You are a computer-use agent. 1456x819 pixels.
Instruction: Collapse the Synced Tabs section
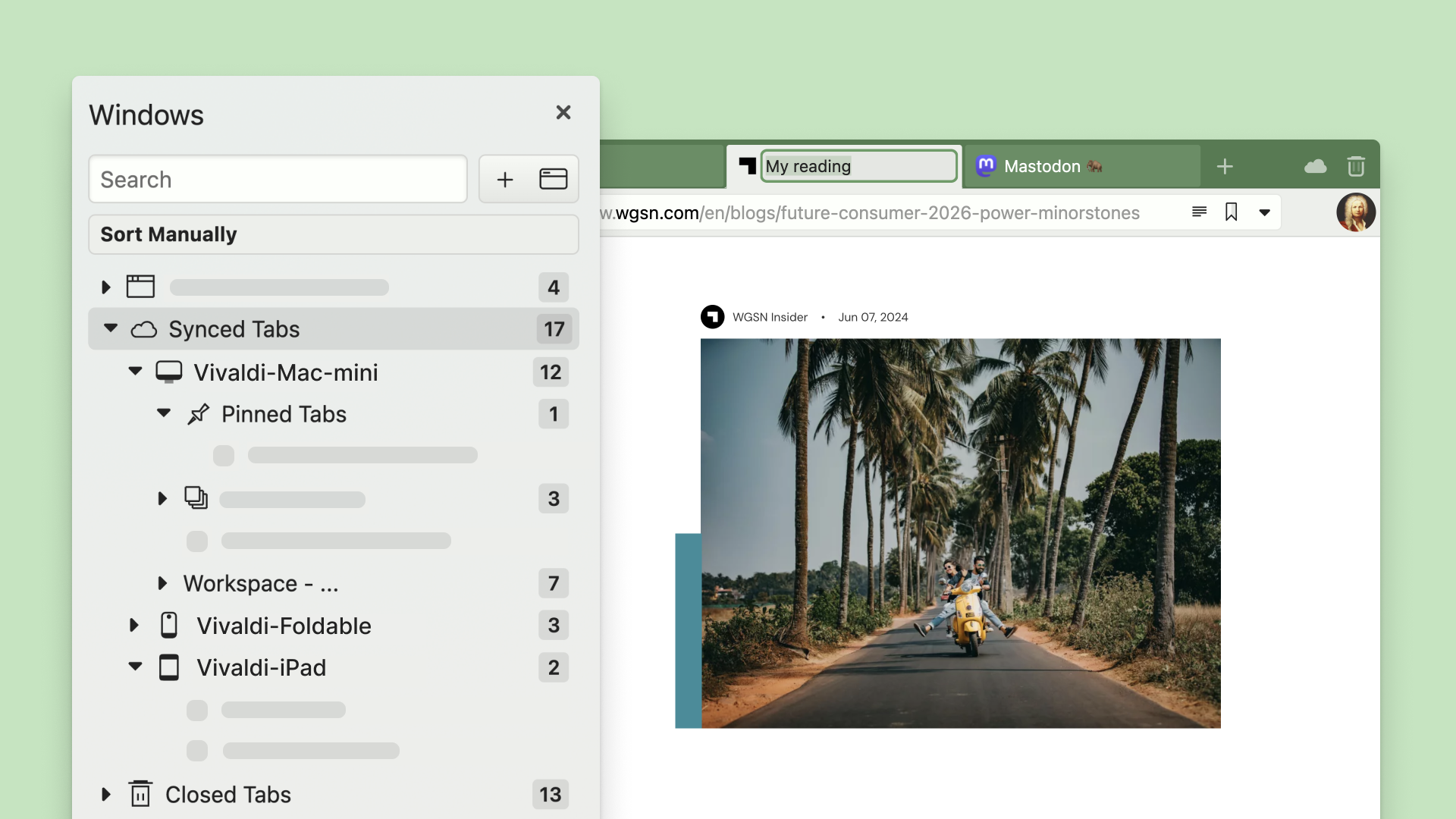(x=110, y=329)
